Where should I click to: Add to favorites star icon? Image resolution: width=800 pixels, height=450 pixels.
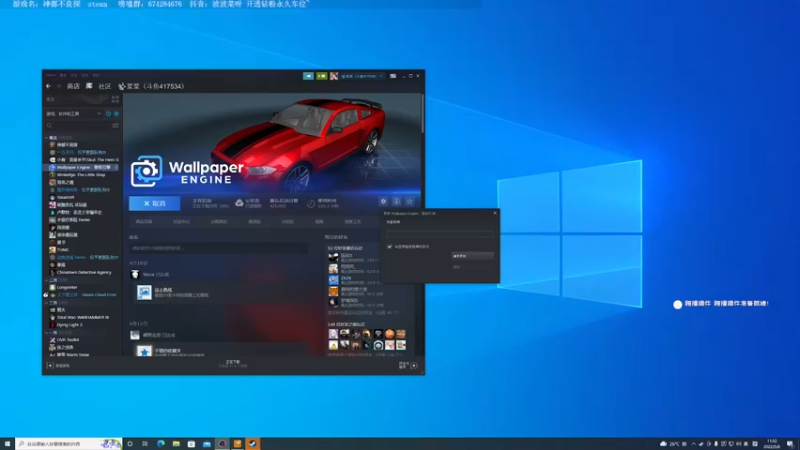[x=410, y=202]
